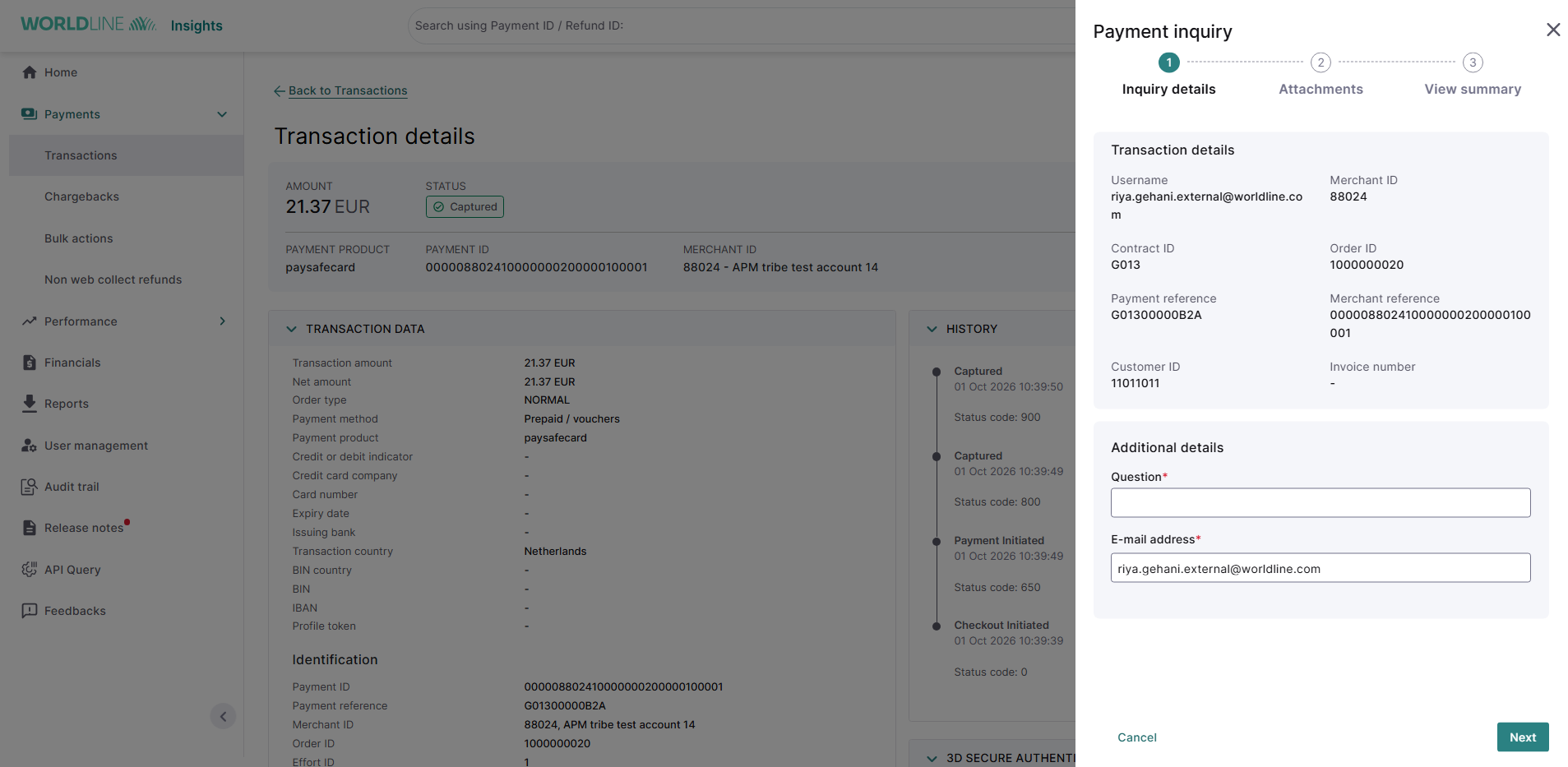Click the API Query gear icon
This screenshot has width=1568, height=767.
pos(30,569)
